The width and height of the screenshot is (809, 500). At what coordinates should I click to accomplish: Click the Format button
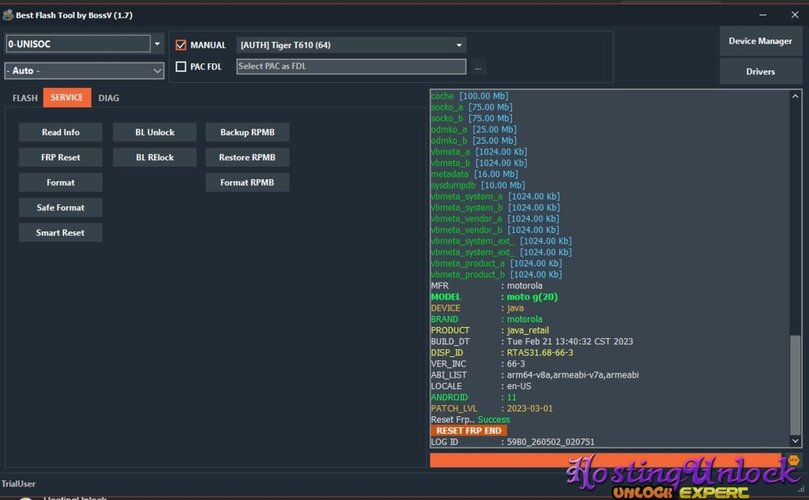pos(60,182)
